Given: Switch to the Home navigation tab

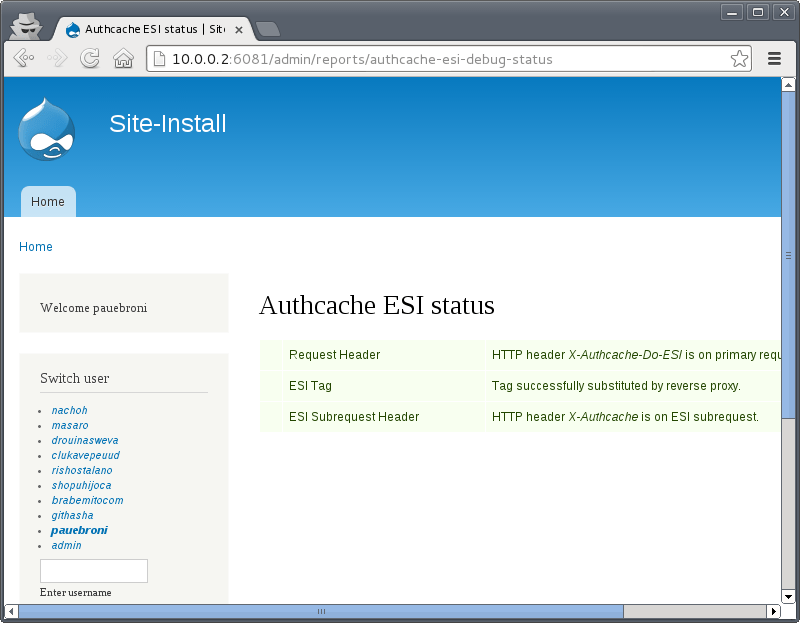Looking at the screenshot, I should click(x=47, y=201).
